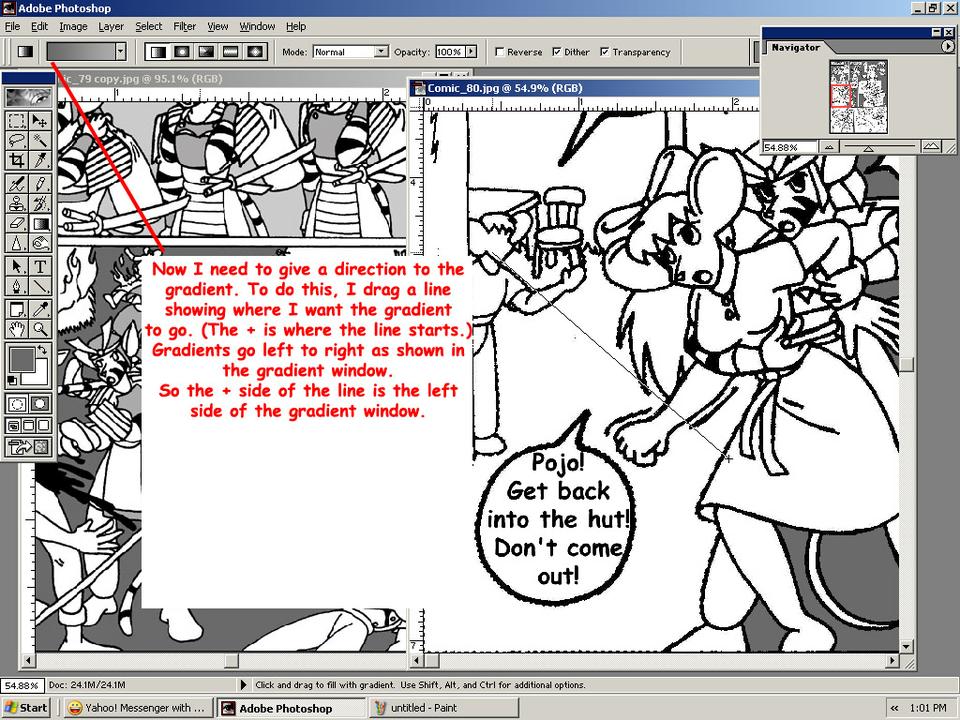Switch to Full Screen Mode
The height and width of the screenshot is (720, 960).
coord(43,425)
